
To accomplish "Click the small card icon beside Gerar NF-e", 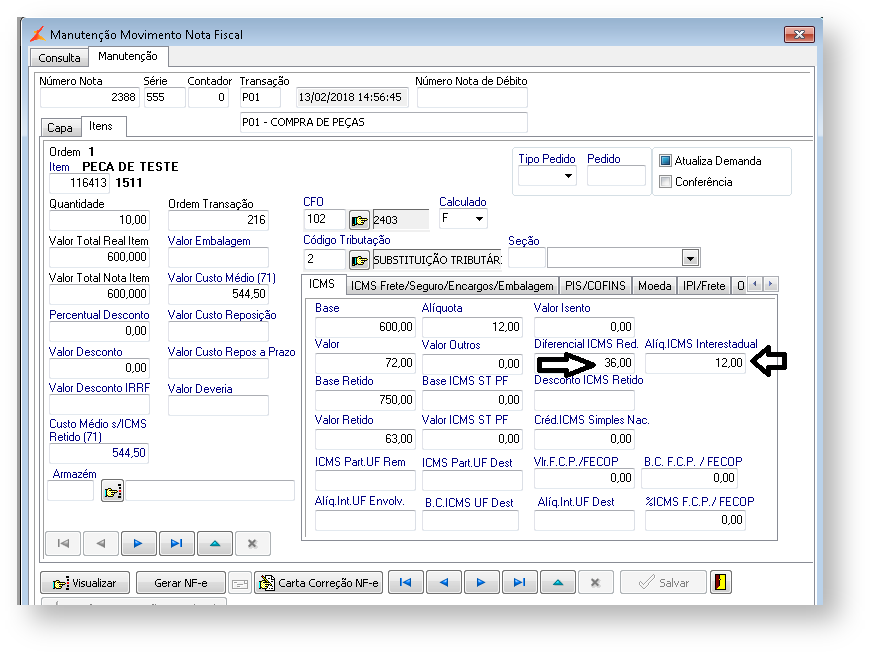I will [240, 583].
